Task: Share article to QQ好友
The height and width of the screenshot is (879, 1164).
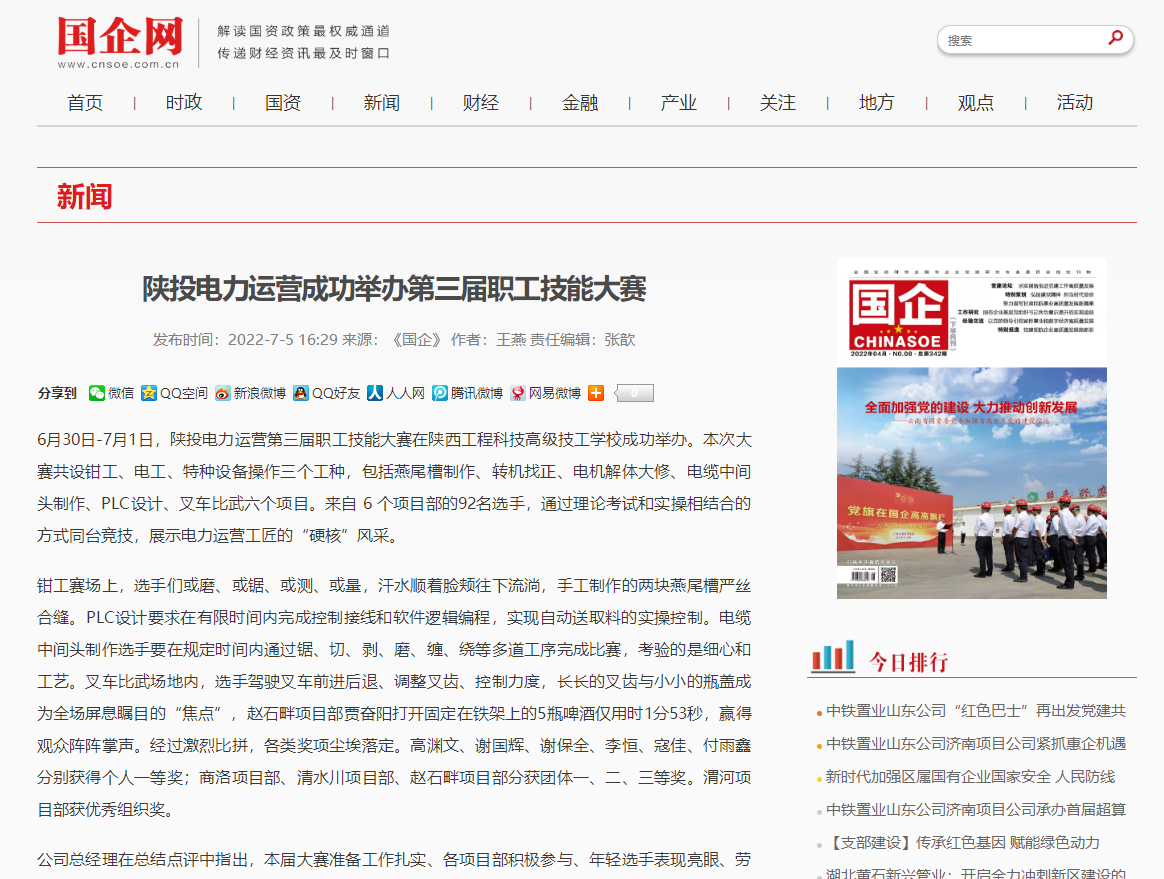Action: 326,393
